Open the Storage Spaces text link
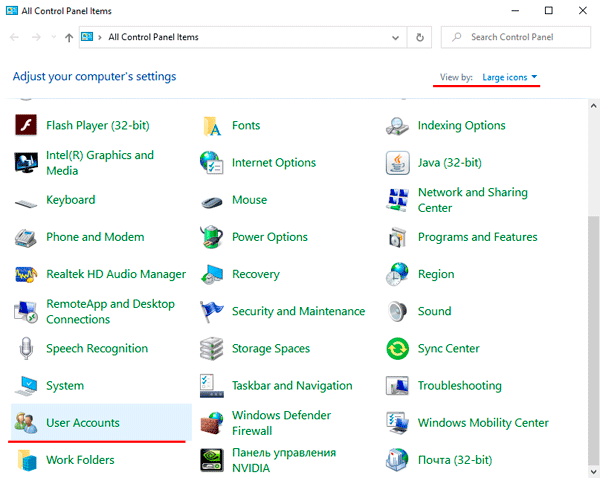The width and height of the screenshot is (600, 478). 271,349
